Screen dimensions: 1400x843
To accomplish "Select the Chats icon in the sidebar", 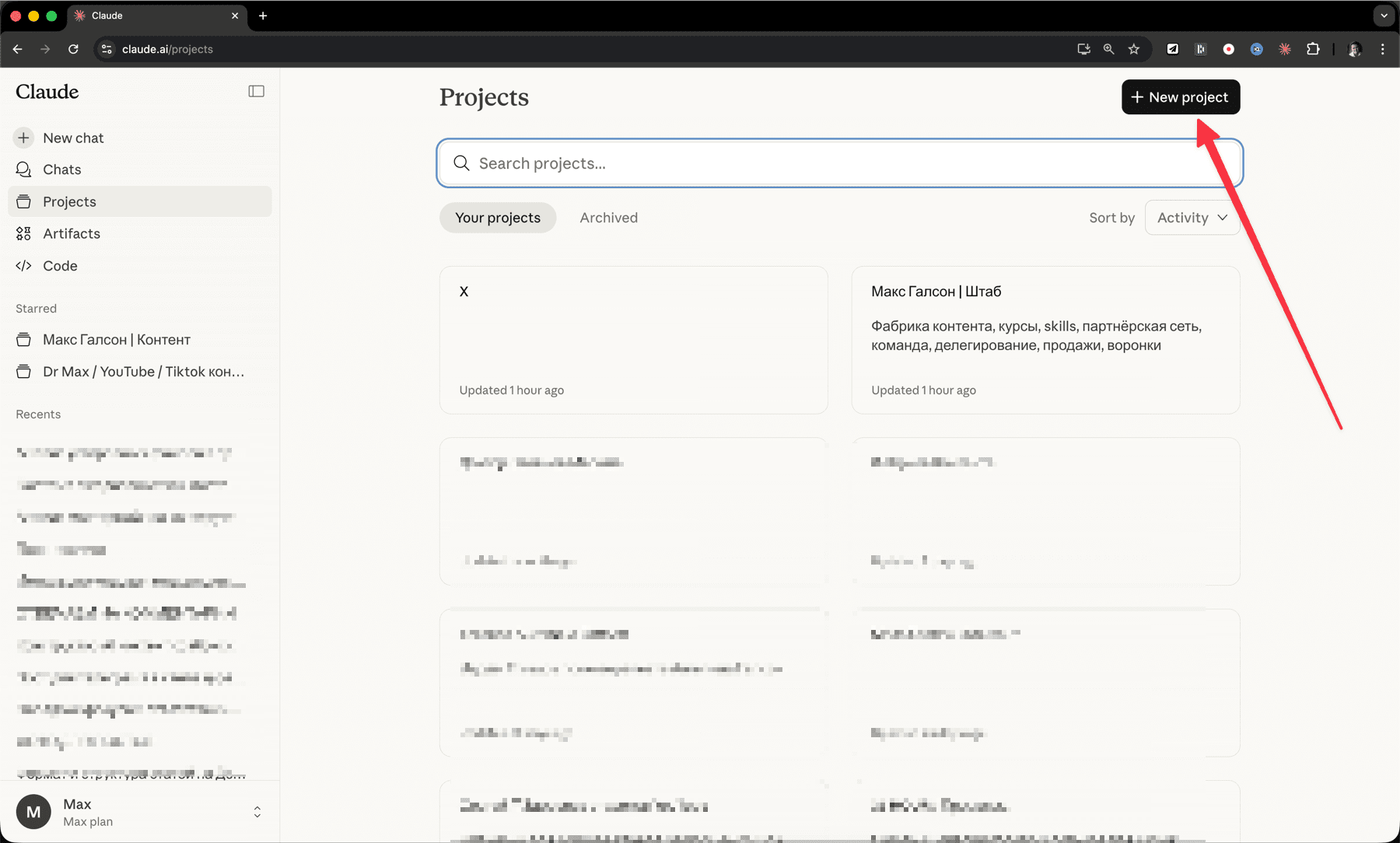I will (23, 170).
